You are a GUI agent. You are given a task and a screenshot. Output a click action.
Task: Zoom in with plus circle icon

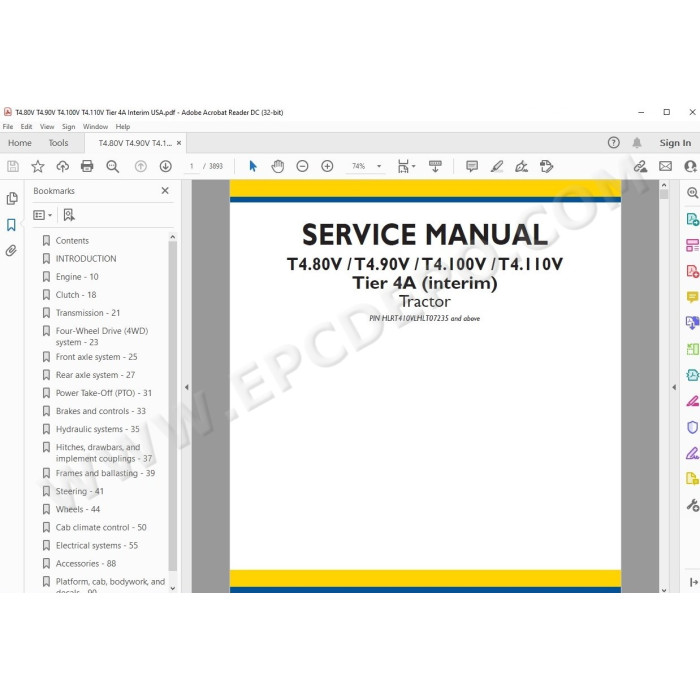[x=327, y=167]
